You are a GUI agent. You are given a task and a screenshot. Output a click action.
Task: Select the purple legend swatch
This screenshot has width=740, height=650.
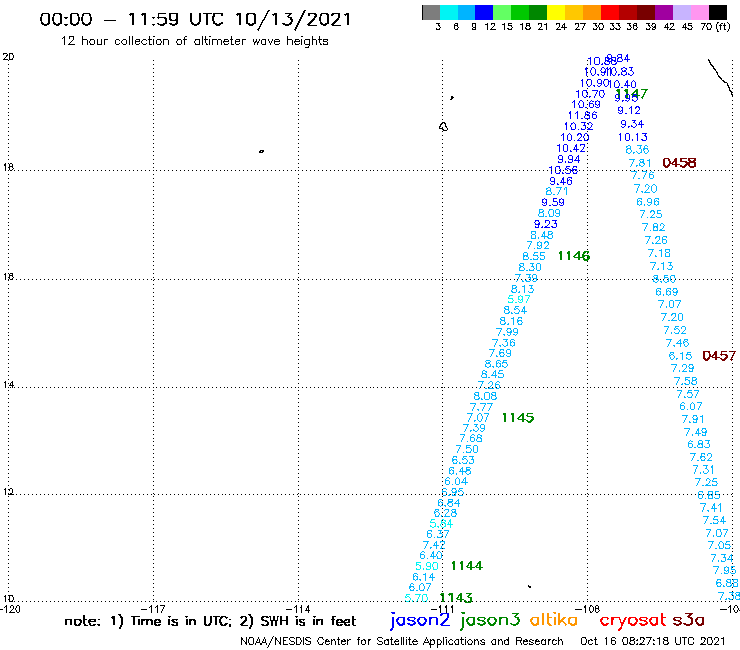(663, 12)
